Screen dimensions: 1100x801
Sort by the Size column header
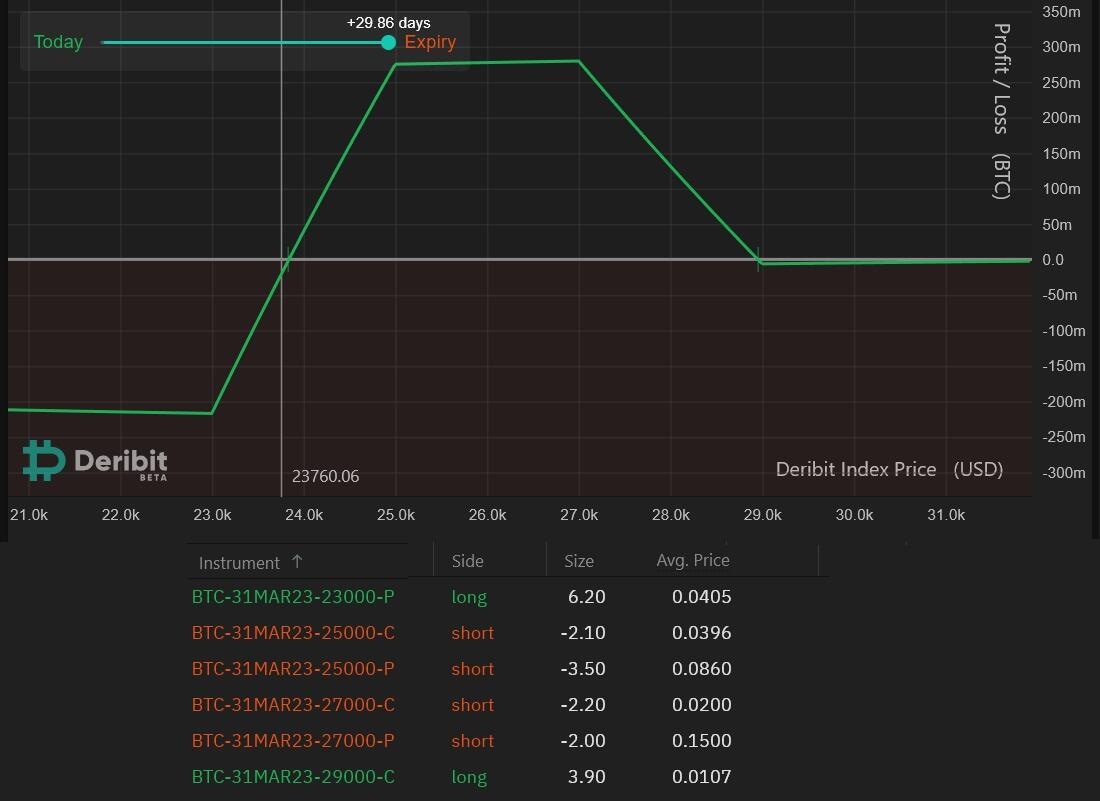(579, 561)
